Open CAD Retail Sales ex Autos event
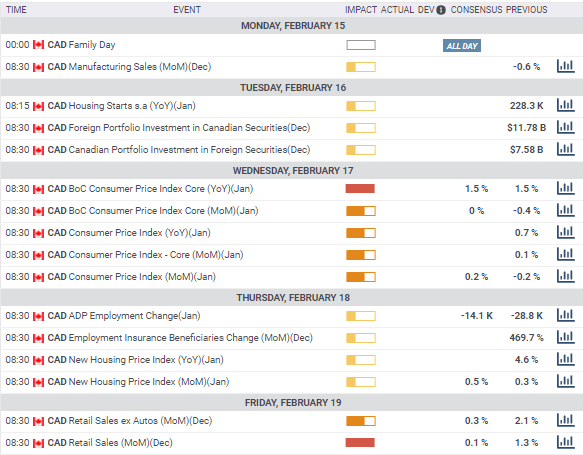Image resolution: width=583 pixels, height=455 pixels. (x=130, y=420)
